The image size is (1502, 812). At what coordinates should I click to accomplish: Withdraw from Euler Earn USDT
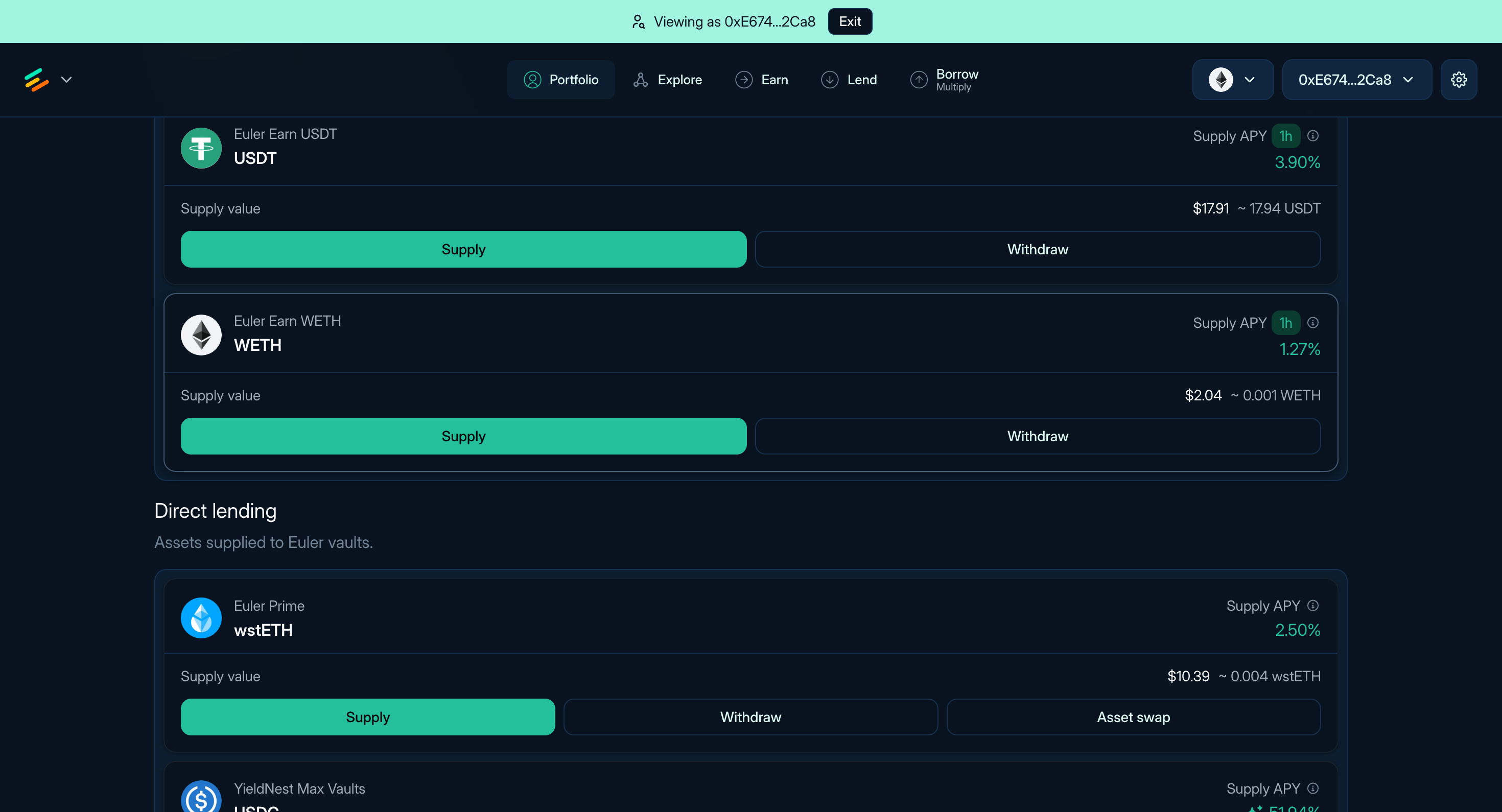click(1038, 250)
